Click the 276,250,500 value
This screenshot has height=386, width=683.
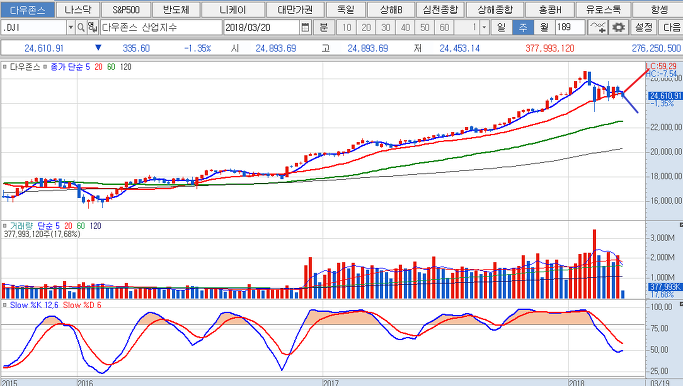656,48
